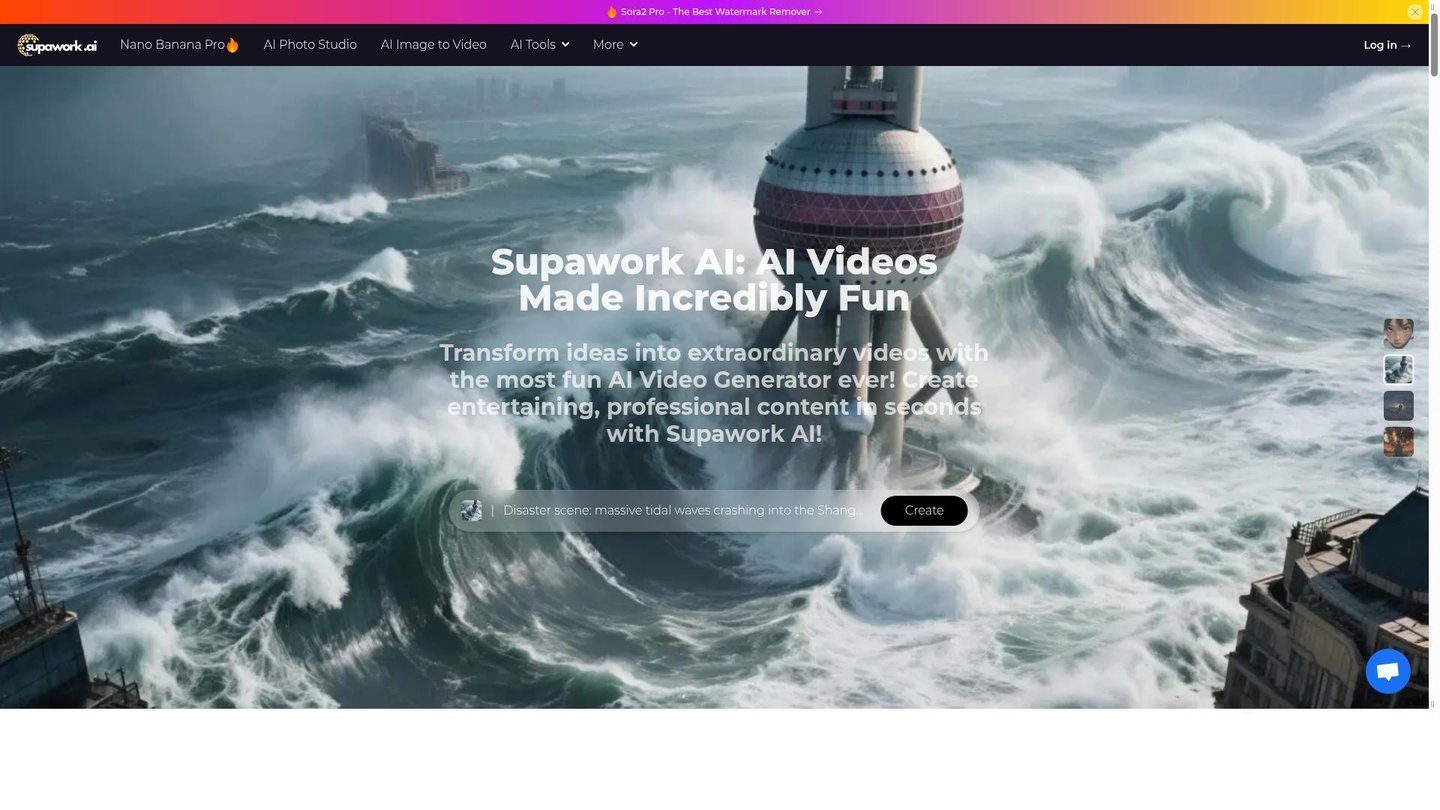This screenshot has width=1440, height=810.
Task: Close the top promo banner
Action: [1415, 12]
